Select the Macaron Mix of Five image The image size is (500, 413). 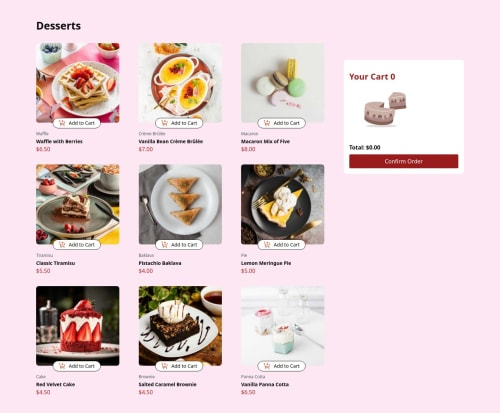[x=283, y=83]
